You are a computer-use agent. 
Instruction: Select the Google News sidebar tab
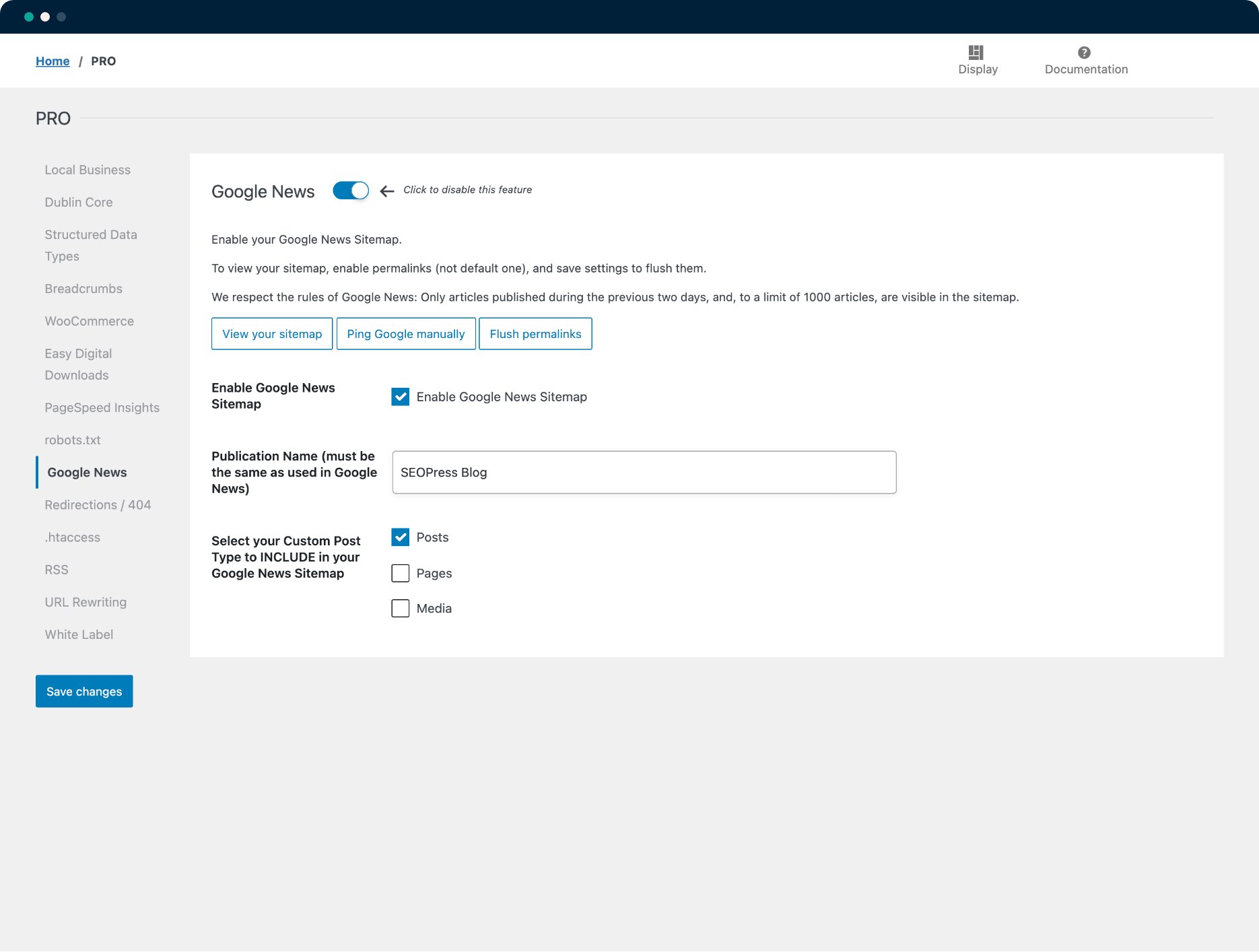tap(87, 473)
